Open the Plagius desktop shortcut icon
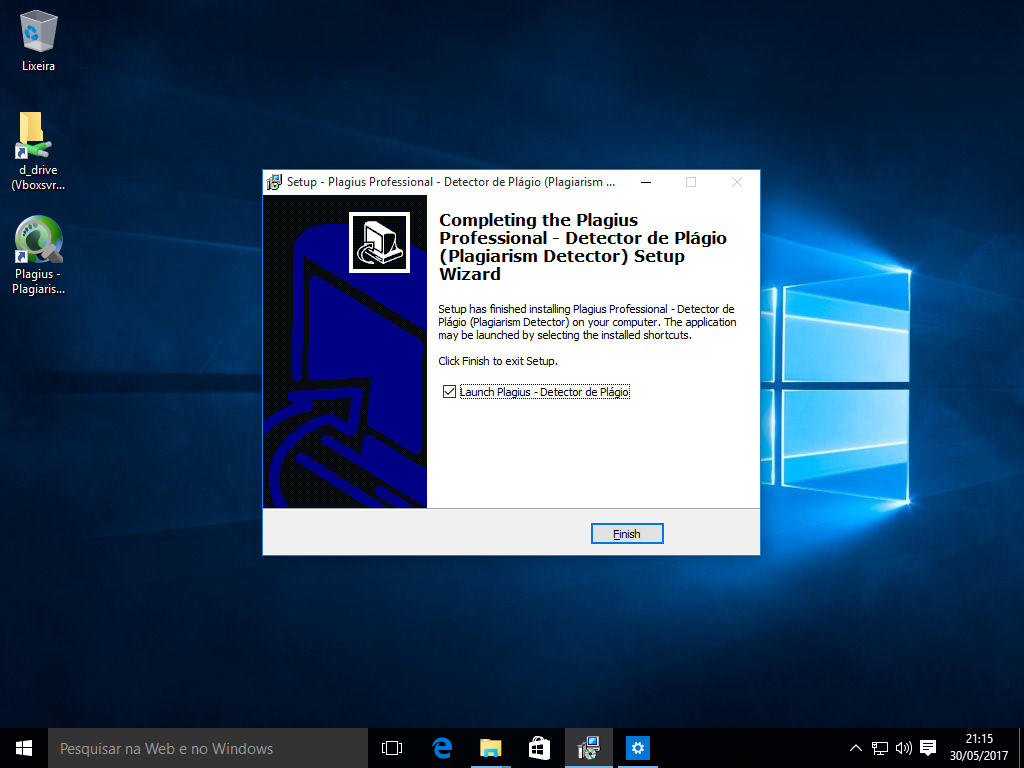Screen dimensions: 1024x768 point(38,243)
